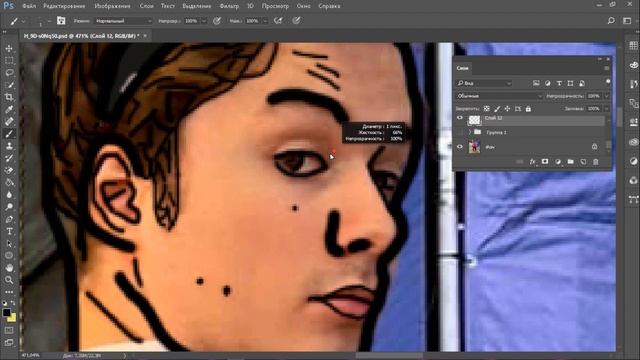
Task: Toggle visibility of Фон layer
Action: point(460,147)
